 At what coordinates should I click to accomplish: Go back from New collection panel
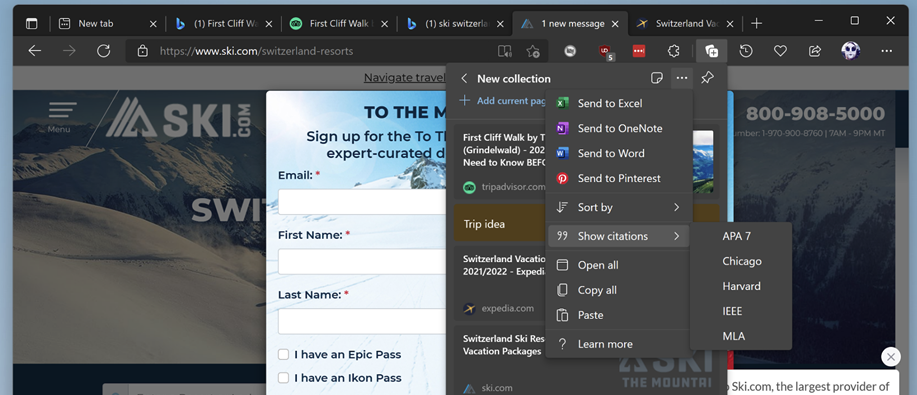tap(464, 78)
